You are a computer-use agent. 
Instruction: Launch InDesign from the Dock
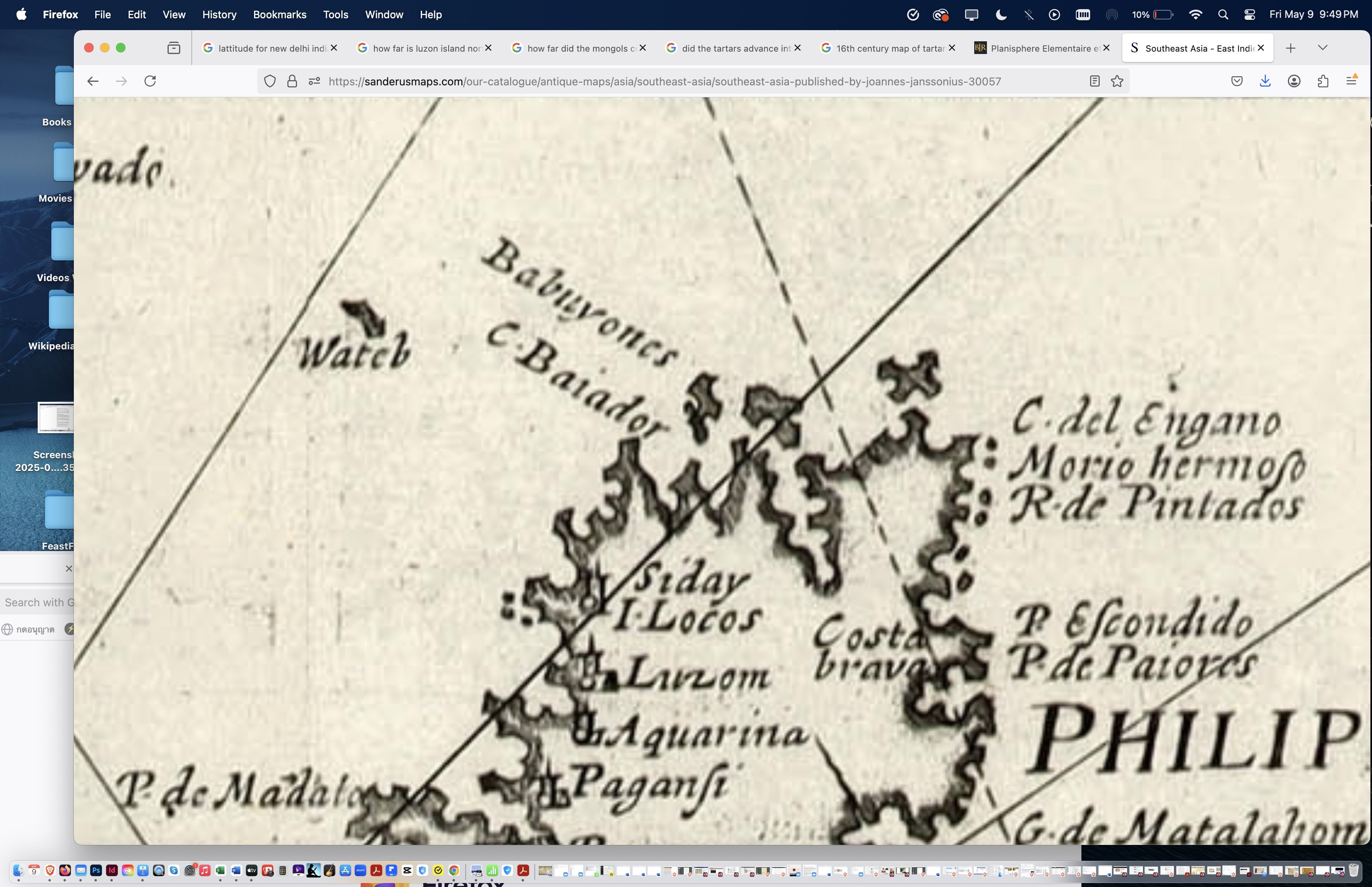(112, 870)
